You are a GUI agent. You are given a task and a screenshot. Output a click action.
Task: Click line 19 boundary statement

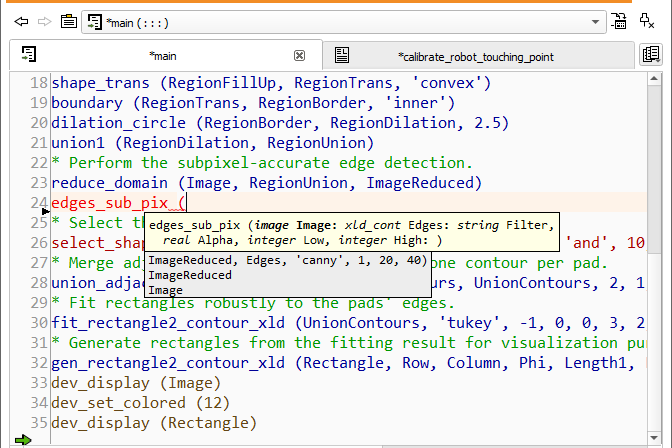253,103
